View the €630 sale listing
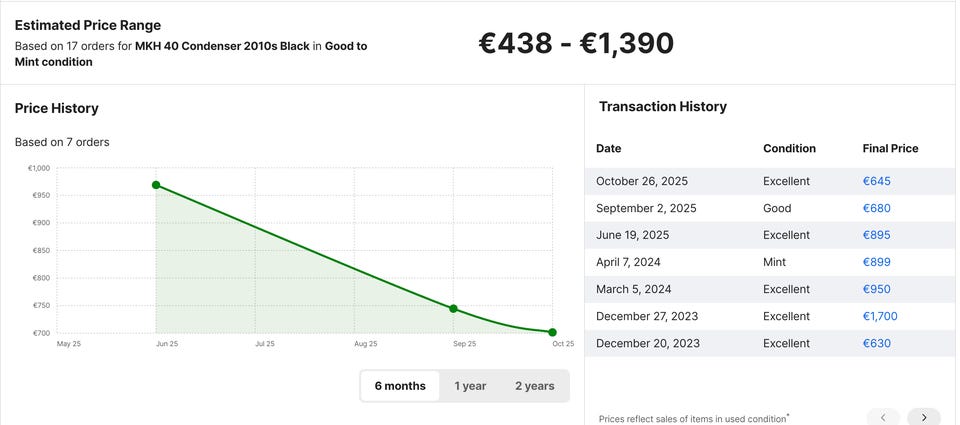The image size is (960, 425). coord(876,343)
